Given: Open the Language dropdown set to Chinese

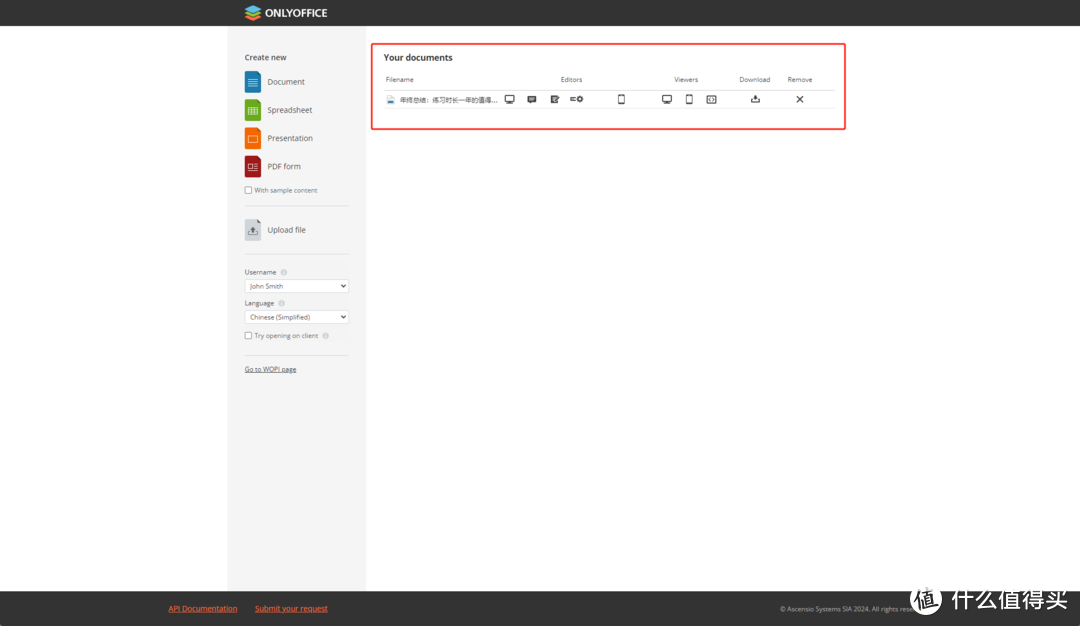Looking at the screenshot, I should coord(297,317).
